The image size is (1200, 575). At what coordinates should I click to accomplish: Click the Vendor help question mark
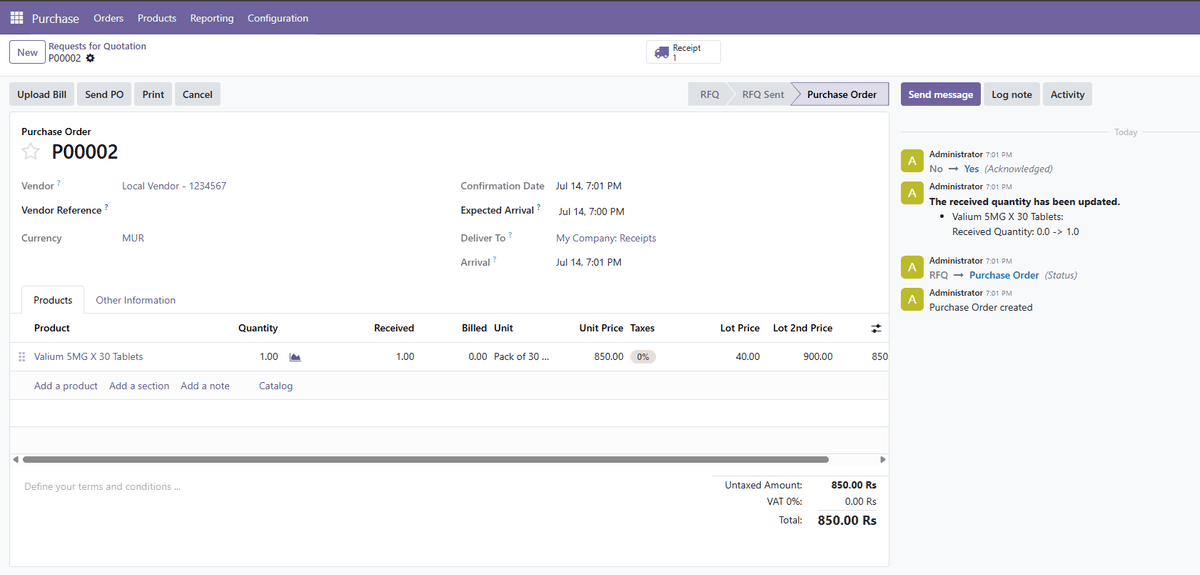coord(59,183)
